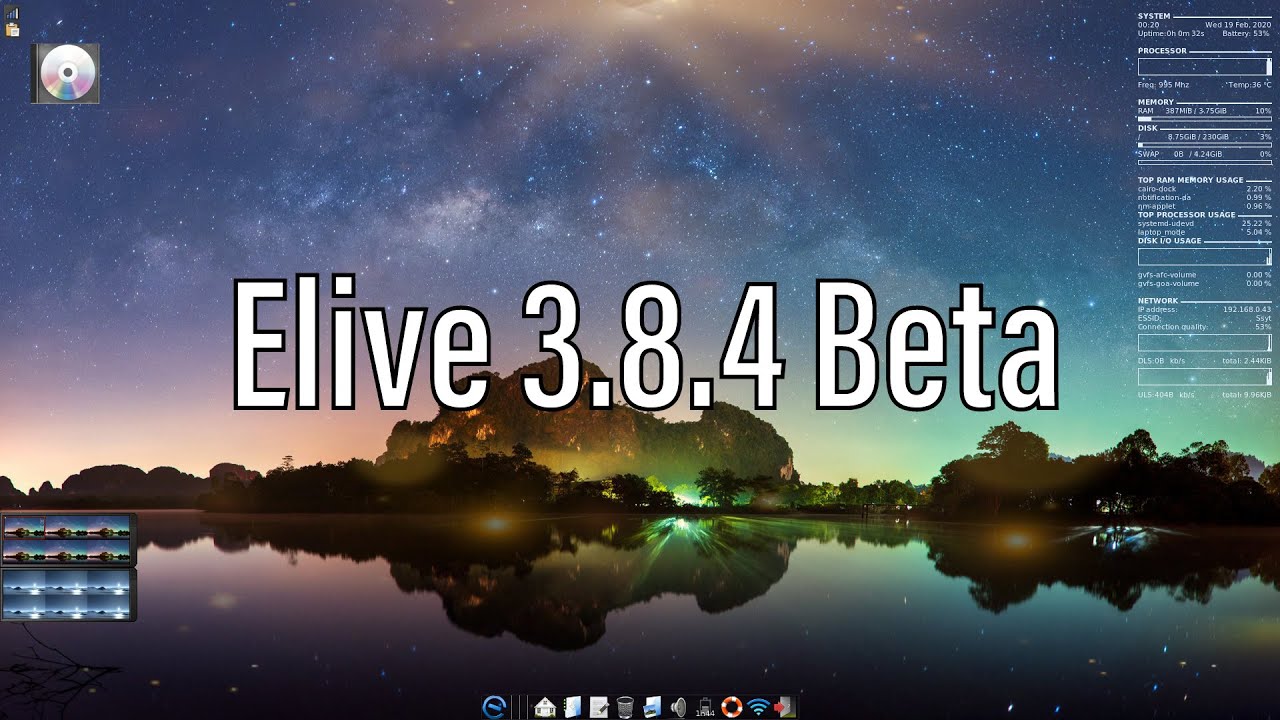
Task: Open the lifebuoy help icon in dock
Action: 732,707
